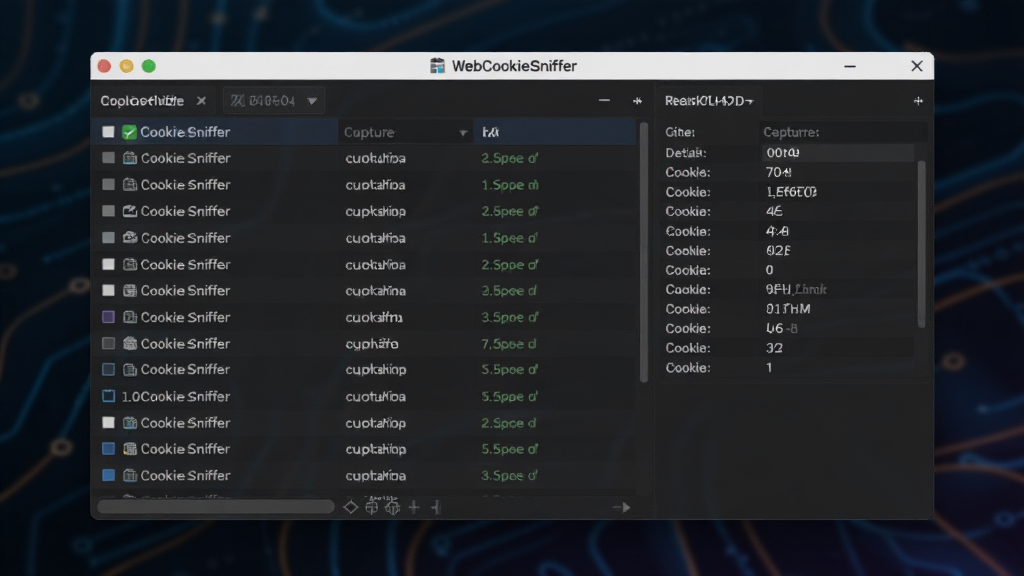This screenshot has height=576, width=1024.
Task: Click the WebCookieSniffer app icon in the title bar
Action: 437,66
